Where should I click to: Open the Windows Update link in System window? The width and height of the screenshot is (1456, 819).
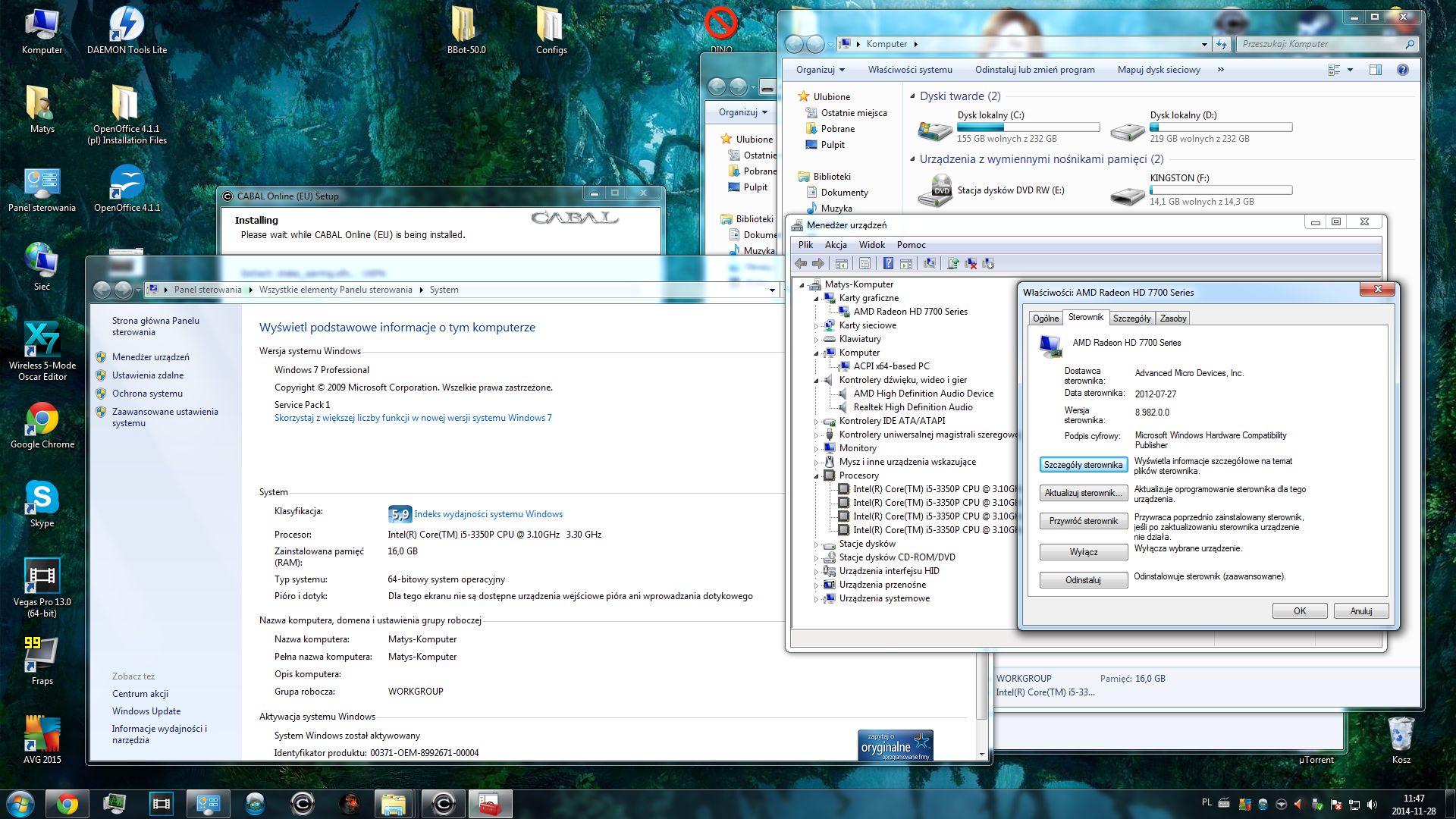coord(146,711)
